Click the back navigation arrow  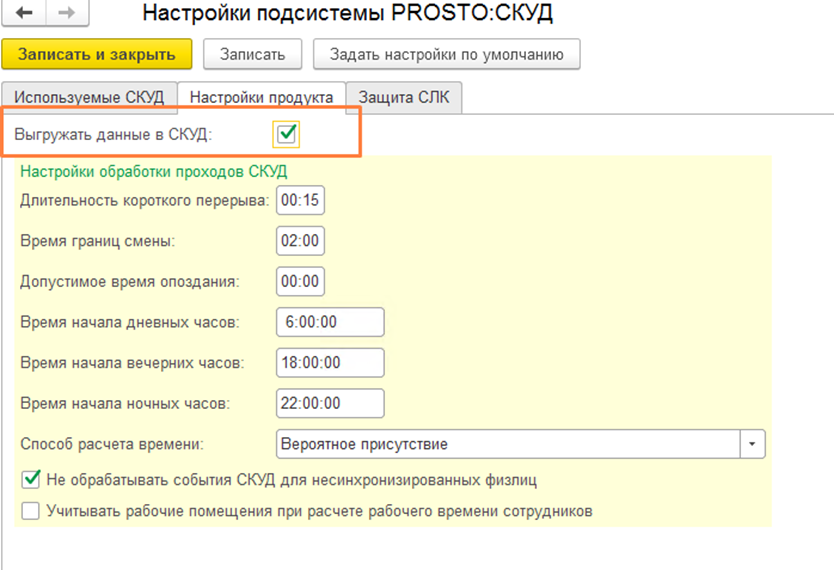click(x=25, y=13)
